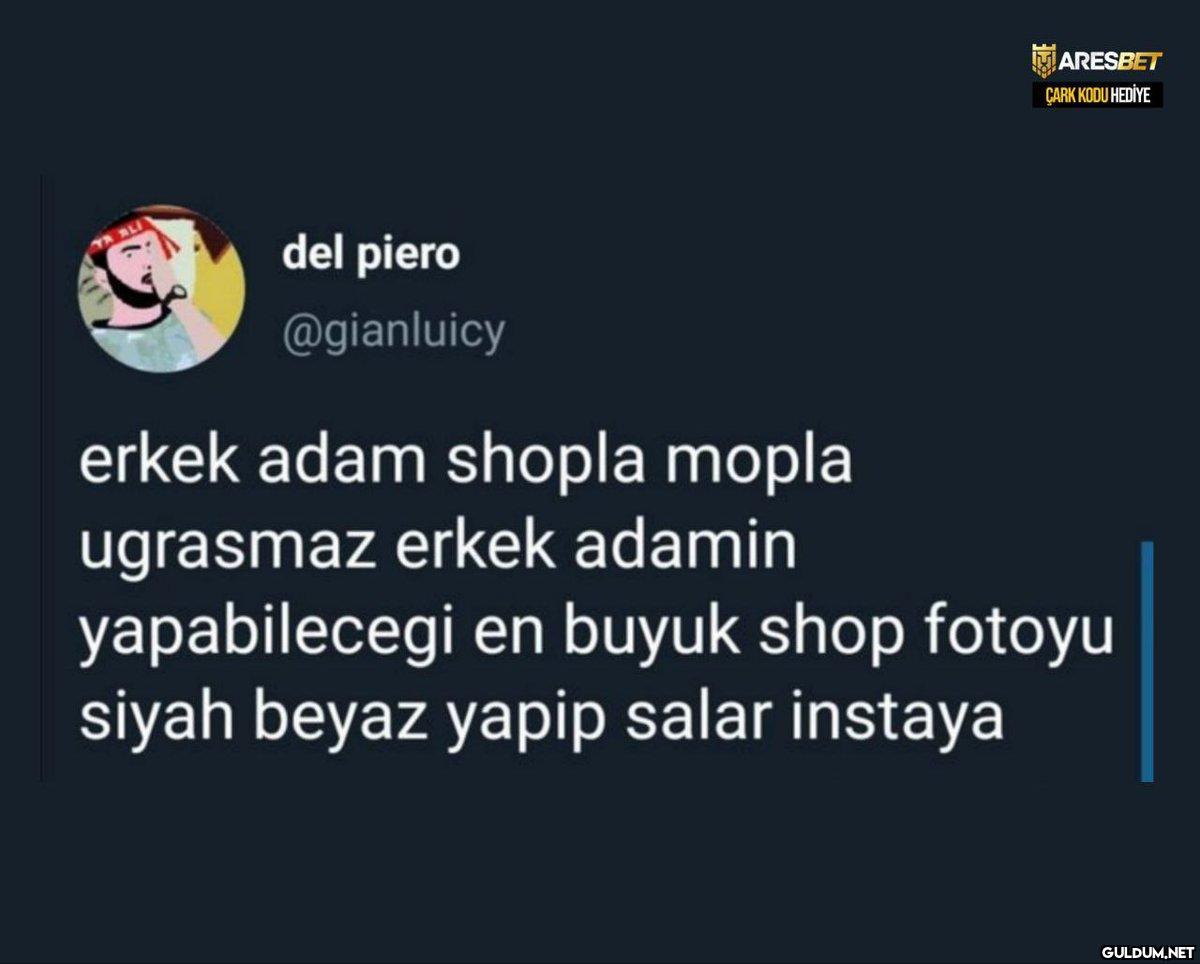Viewport: 1200px width, 964px height.
Task: Click the AresBet shield emblem icon
Action: (1044, 62)
